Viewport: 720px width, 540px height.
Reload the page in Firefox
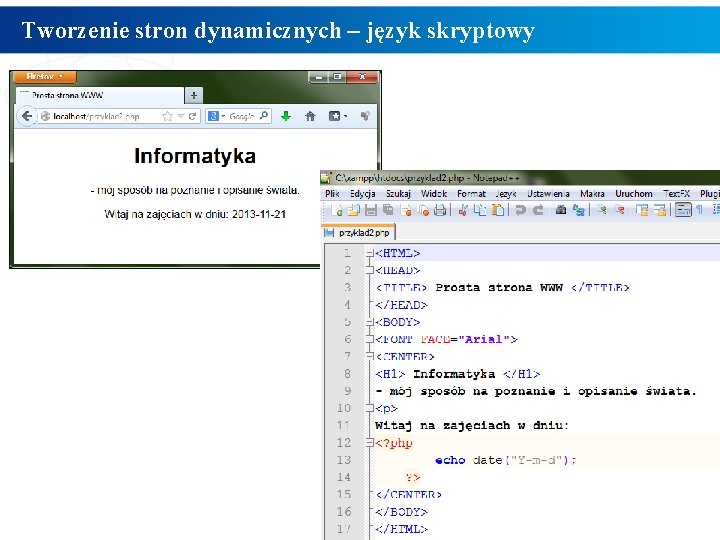[x=192, y=116]
